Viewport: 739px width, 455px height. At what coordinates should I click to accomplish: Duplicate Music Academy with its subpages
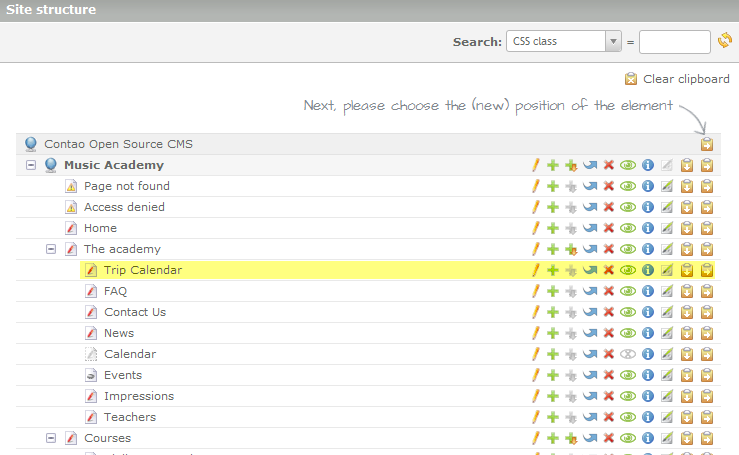pos(571,165)
